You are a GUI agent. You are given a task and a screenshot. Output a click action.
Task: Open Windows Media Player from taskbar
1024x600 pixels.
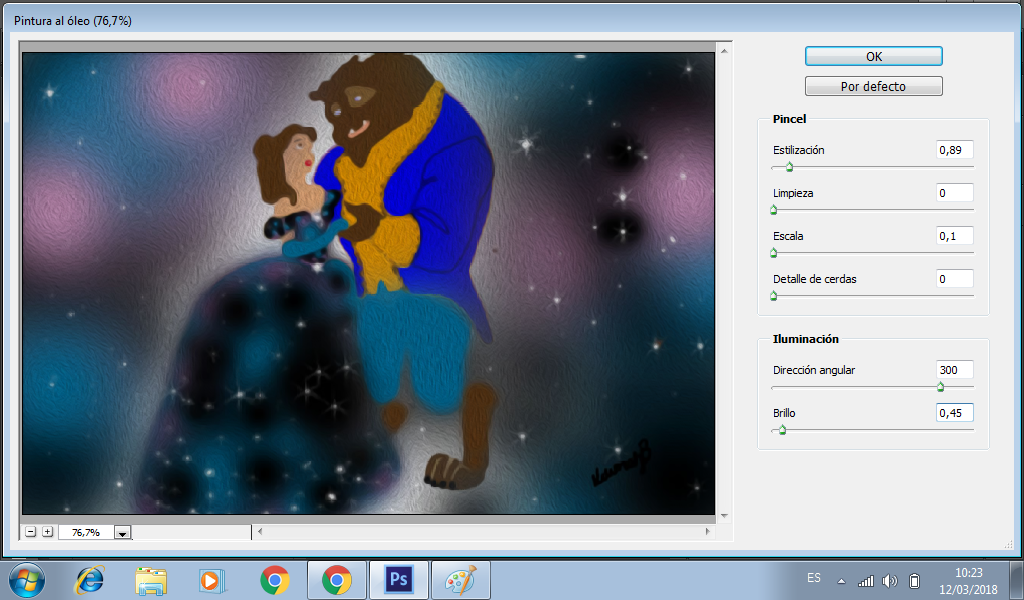[x=212, y=580]
